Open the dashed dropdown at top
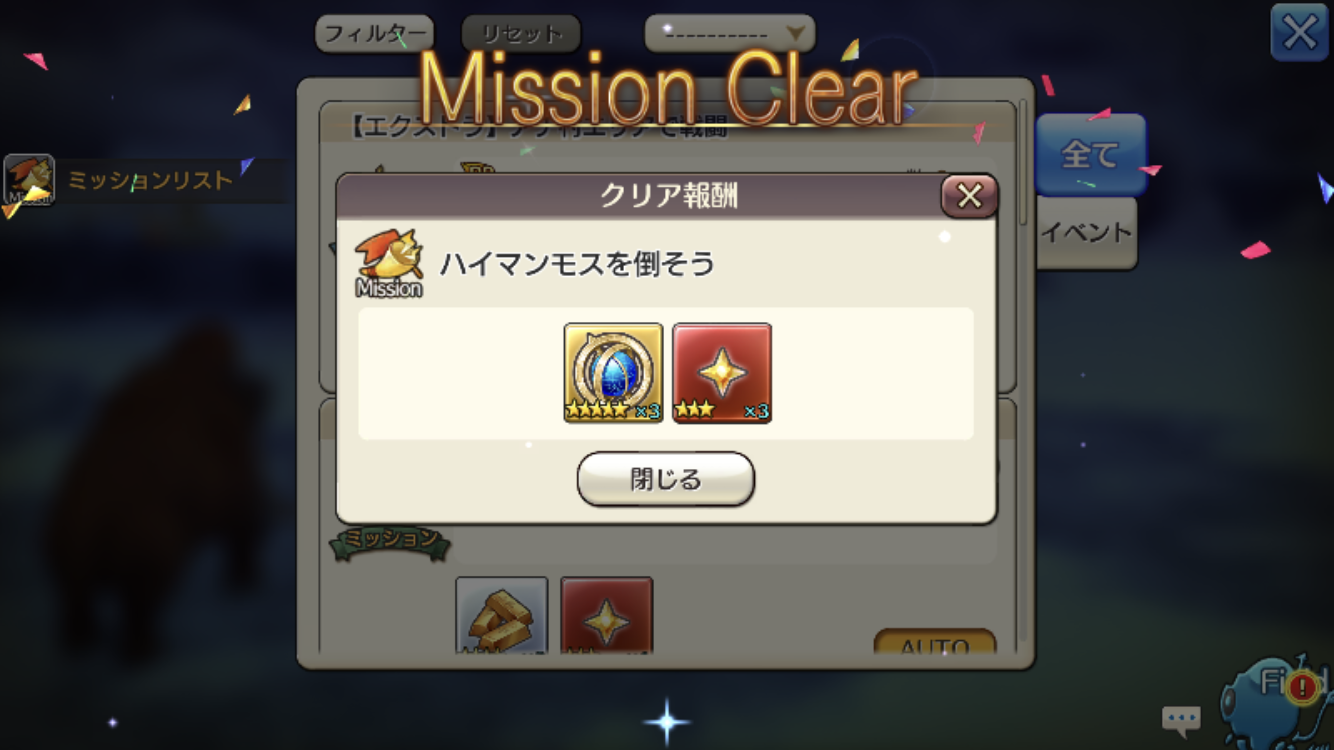This screenshot has width=1334, height=750. pos(730,33)
